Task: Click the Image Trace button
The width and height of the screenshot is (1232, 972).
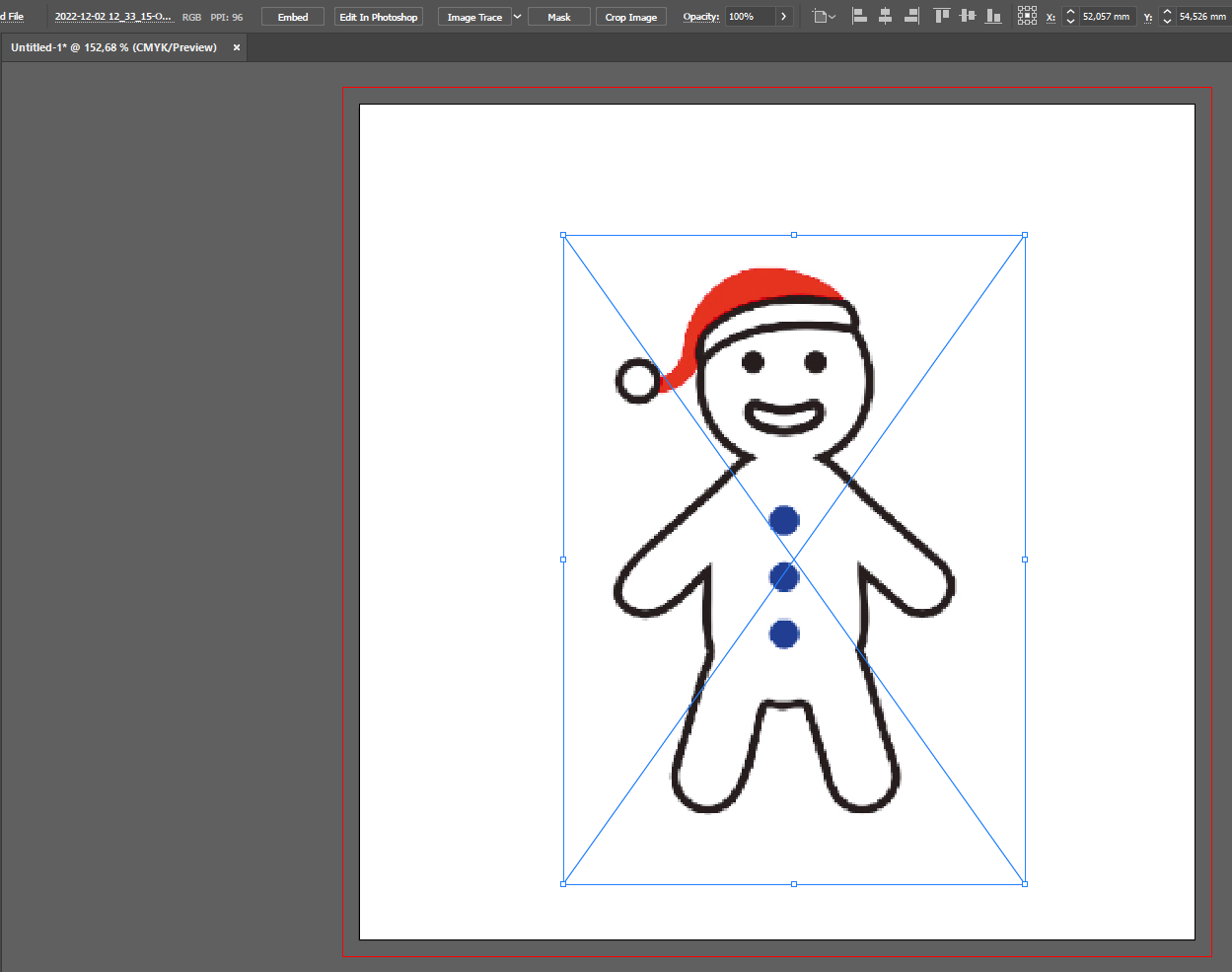Action: coord(474,17)
